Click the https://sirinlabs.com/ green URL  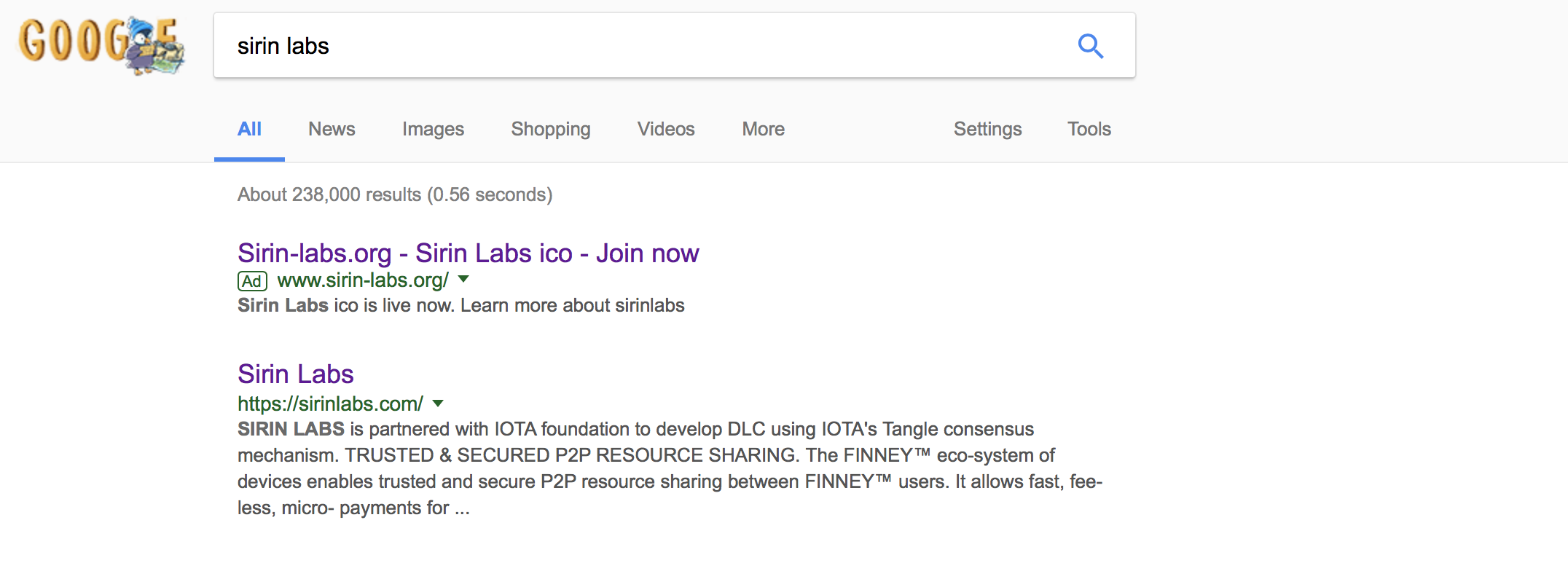[330, 403]
